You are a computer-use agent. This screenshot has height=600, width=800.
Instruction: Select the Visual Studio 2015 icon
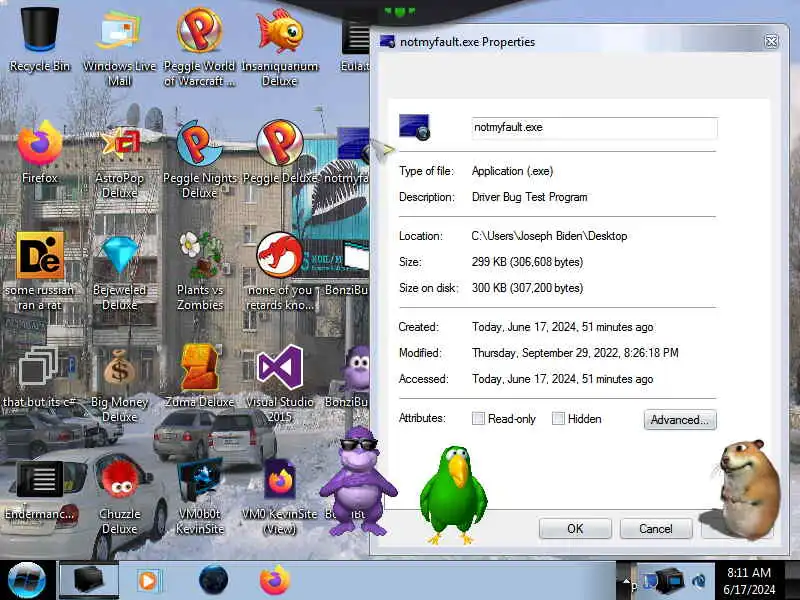coord(280,384)
